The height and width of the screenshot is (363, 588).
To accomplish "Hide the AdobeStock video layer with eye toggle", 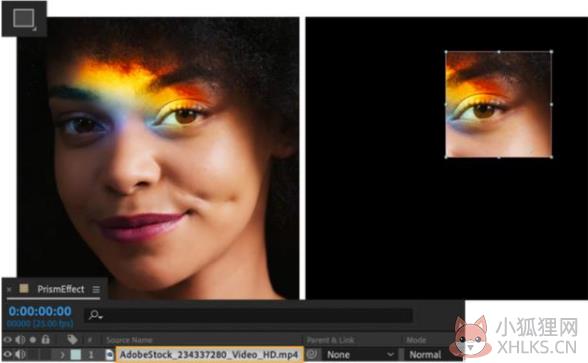I will 8,354.
